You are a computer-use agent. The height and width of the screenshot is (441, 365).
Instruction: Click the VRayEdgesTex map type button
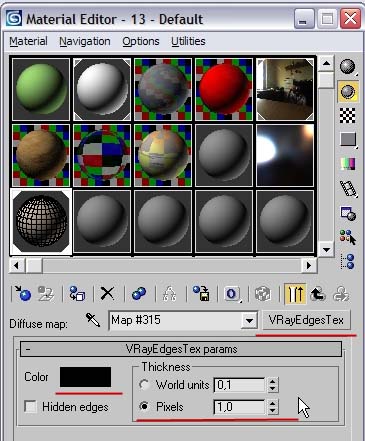tap(306, 320)
